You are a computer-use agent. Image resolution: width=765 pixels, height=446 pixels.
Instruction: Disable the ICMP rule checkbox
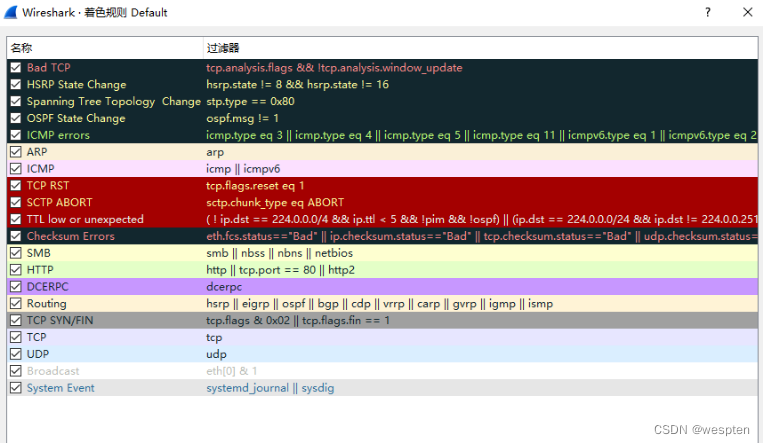[16, 168]
